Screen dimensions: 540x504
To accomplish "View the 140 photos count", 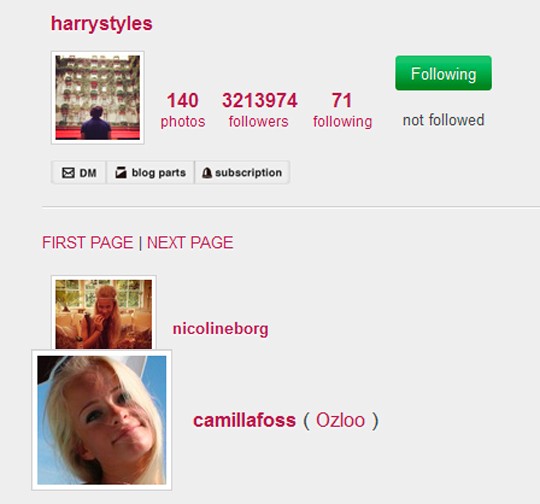I will [183, 110].
